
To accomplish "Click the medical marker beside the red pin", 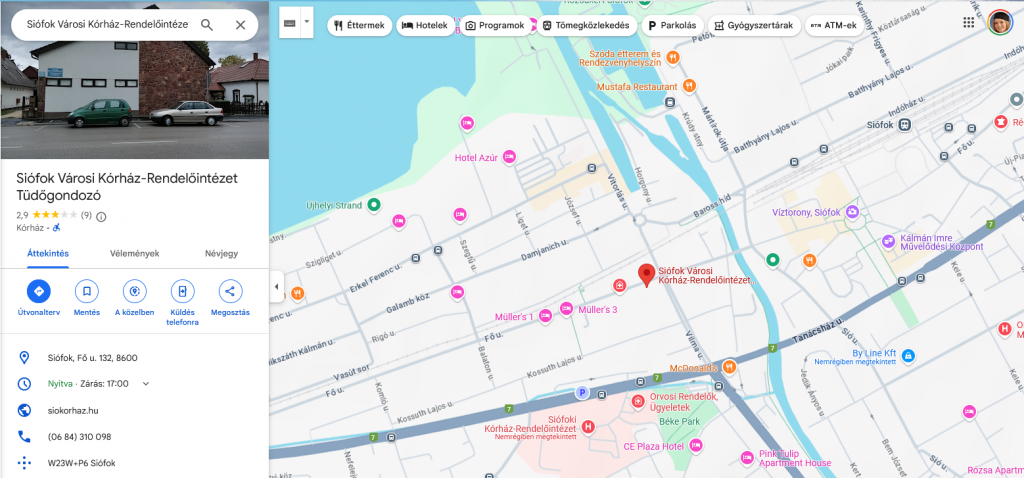I will pyautogui.click(x=619, y=285).
